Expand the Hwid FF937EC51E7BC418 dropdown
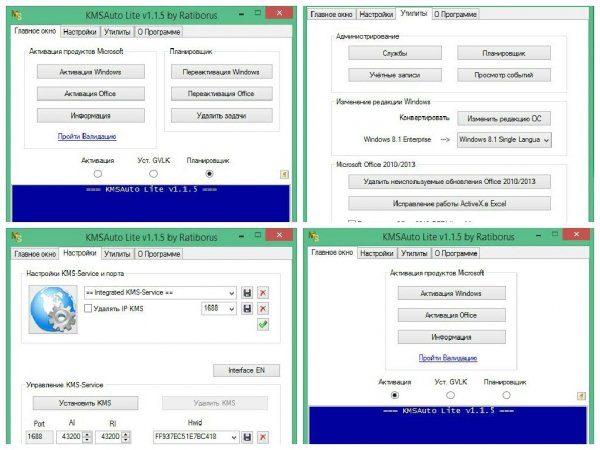600x450 pixels. tap(233, 437)
